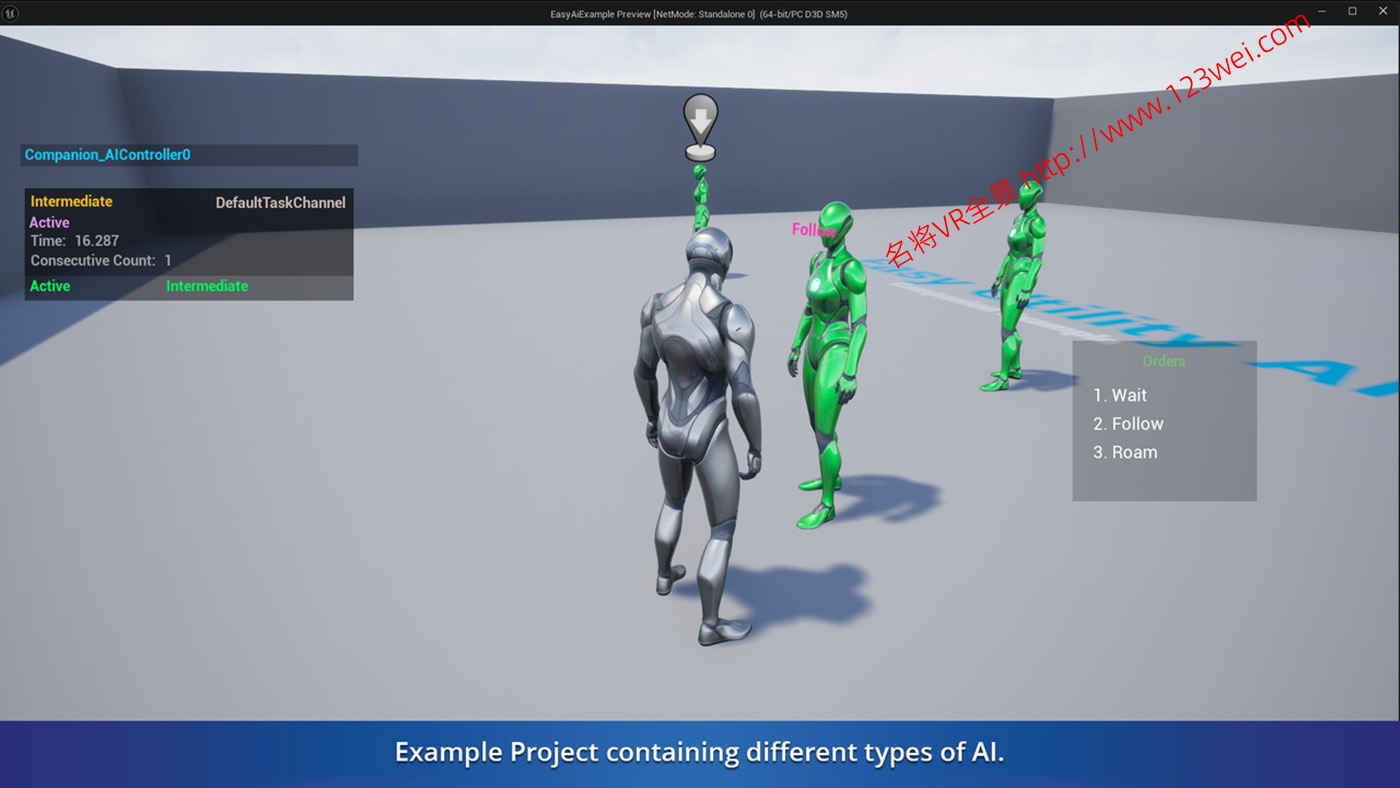Issue the '3. Roam' command
This screenshot has width=1400, height=788.
point(1125,452)
